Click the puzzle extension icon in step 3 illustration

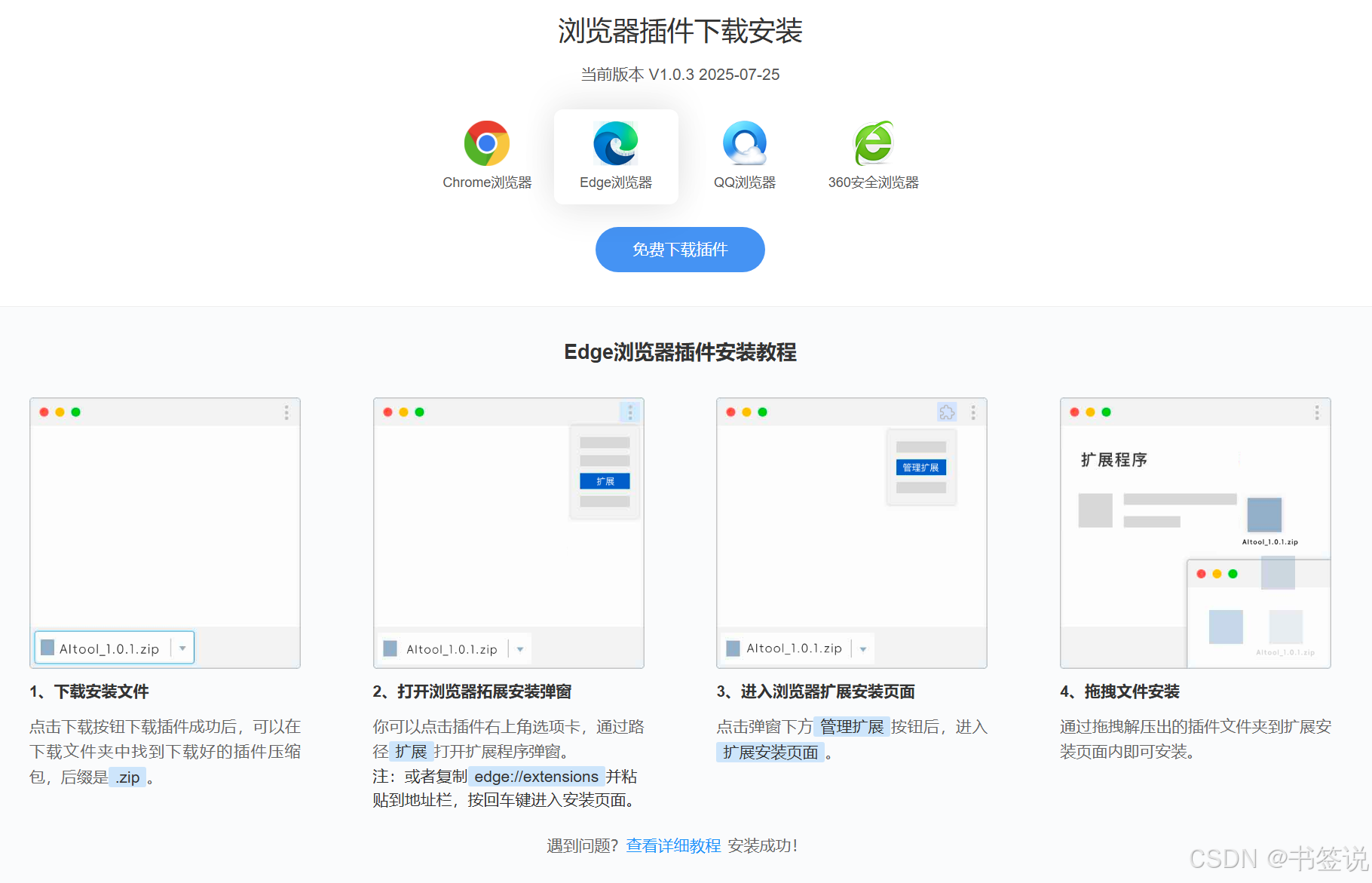(x=947, y=412)
